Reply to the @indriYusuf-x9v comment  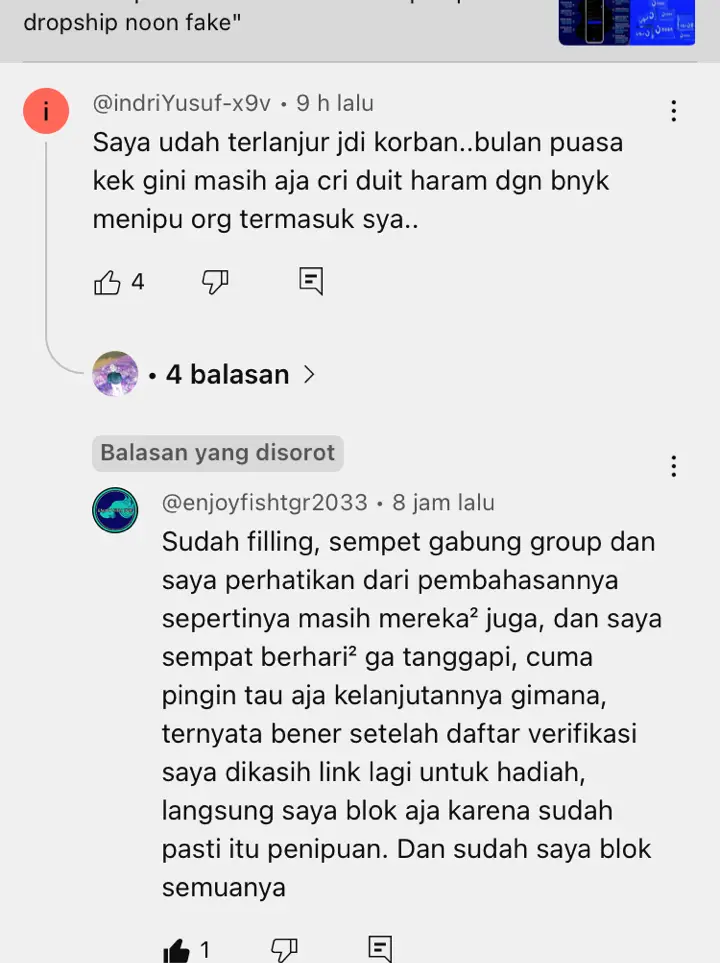pyautogui.click(x=311, y=281)
